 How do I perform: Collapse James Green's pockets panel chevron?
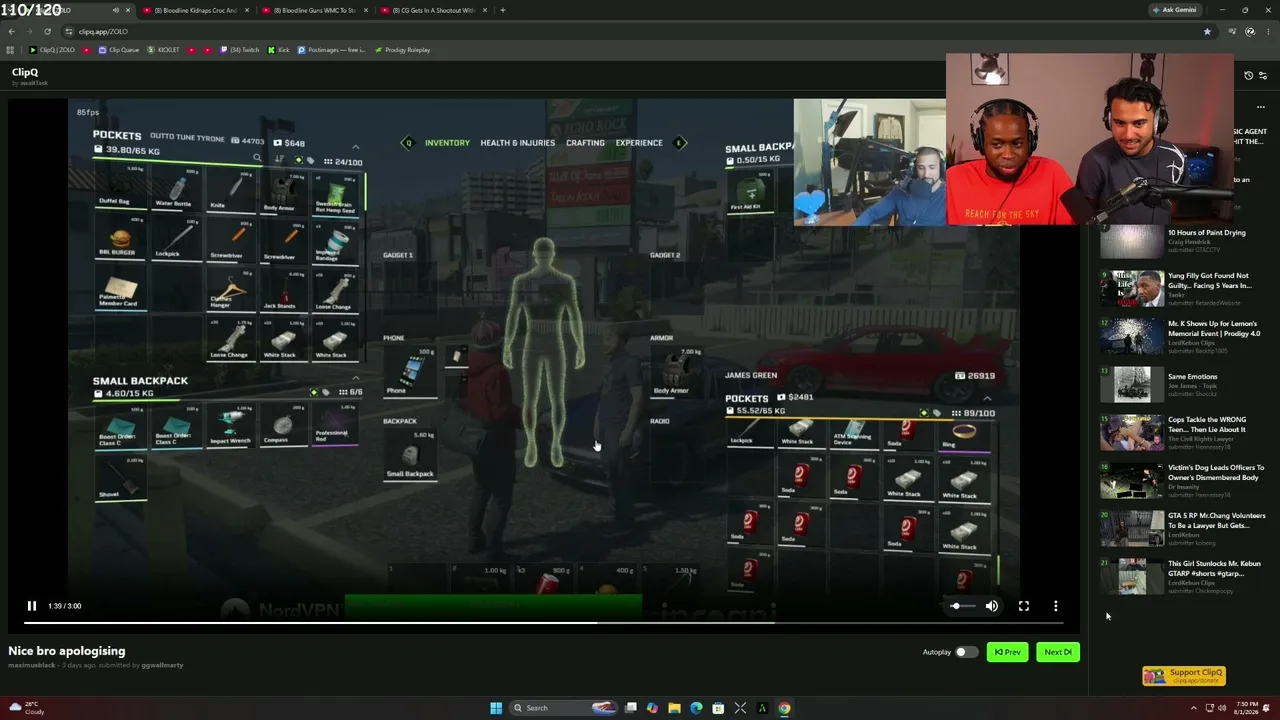click(987, 398)
